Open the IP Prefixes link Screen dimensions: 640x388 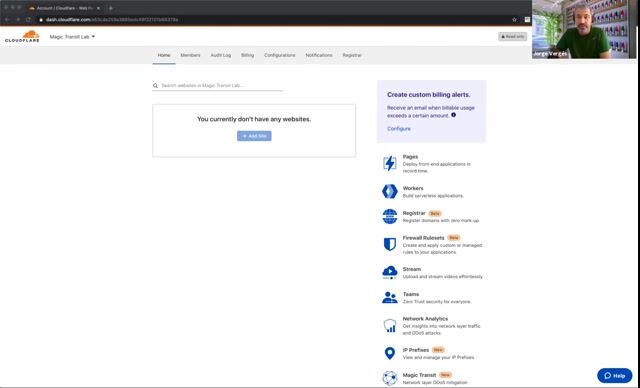(416, 350)
